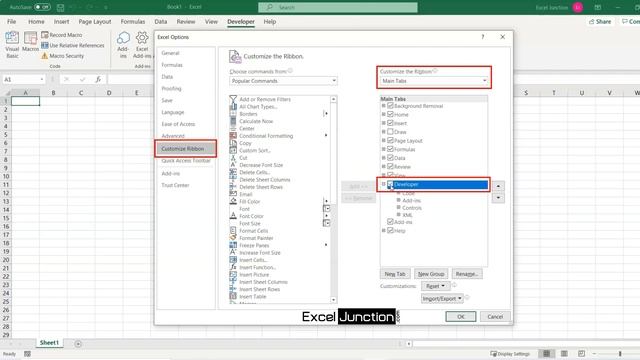
Task: Select the Cut command
Action: (243, 158)
